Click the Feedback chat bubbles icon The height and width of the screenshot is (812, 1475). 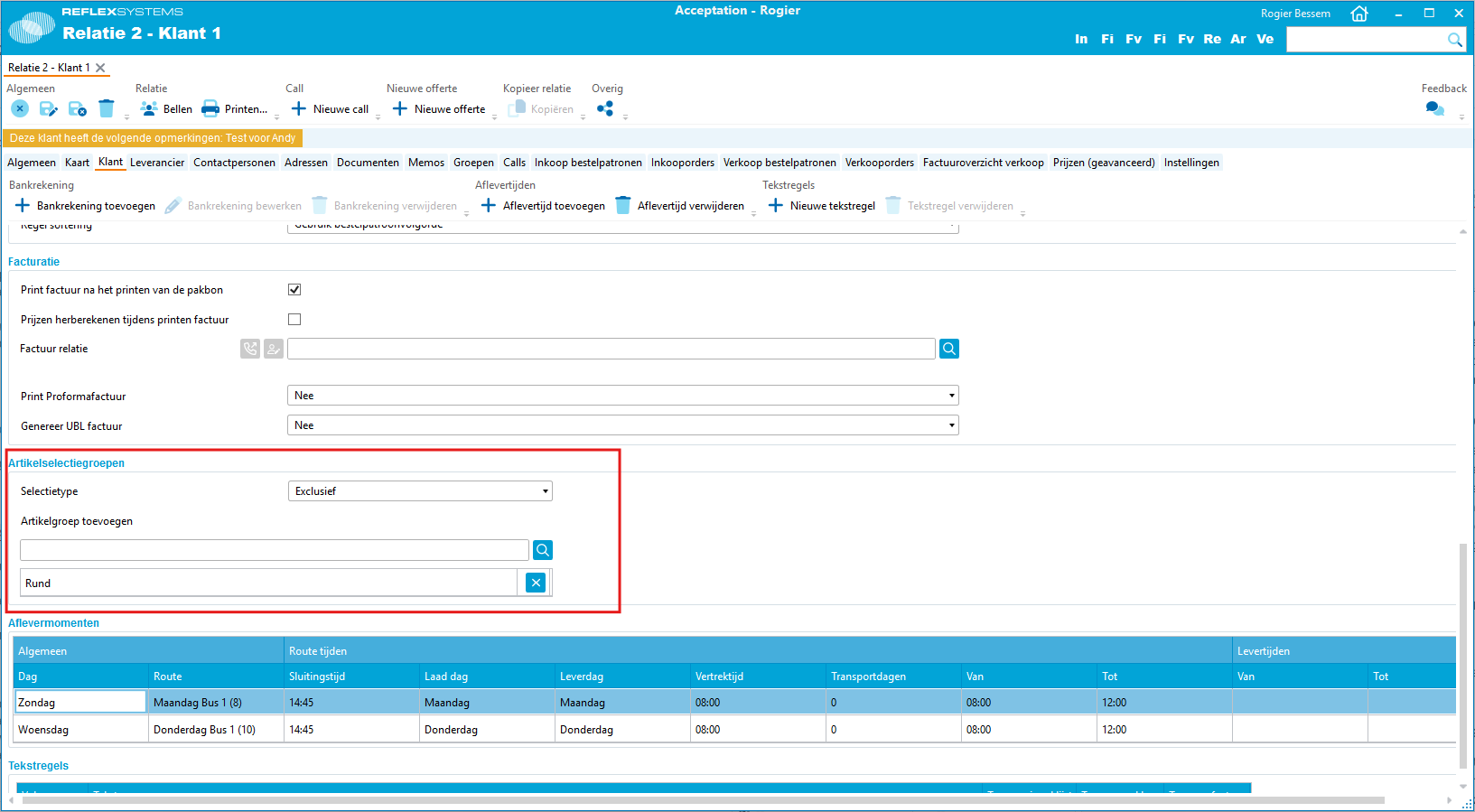(1434, 109)
